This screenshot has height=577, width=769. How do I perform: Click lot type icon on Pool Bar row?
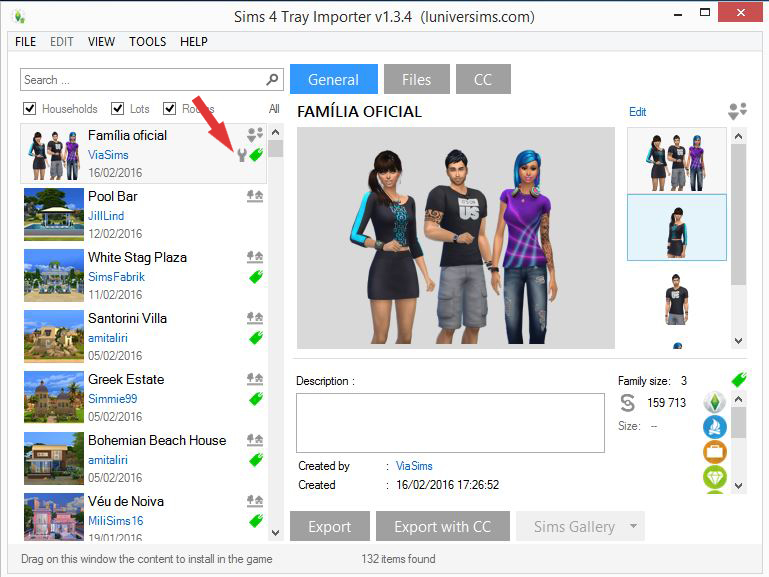click(255, 196)
